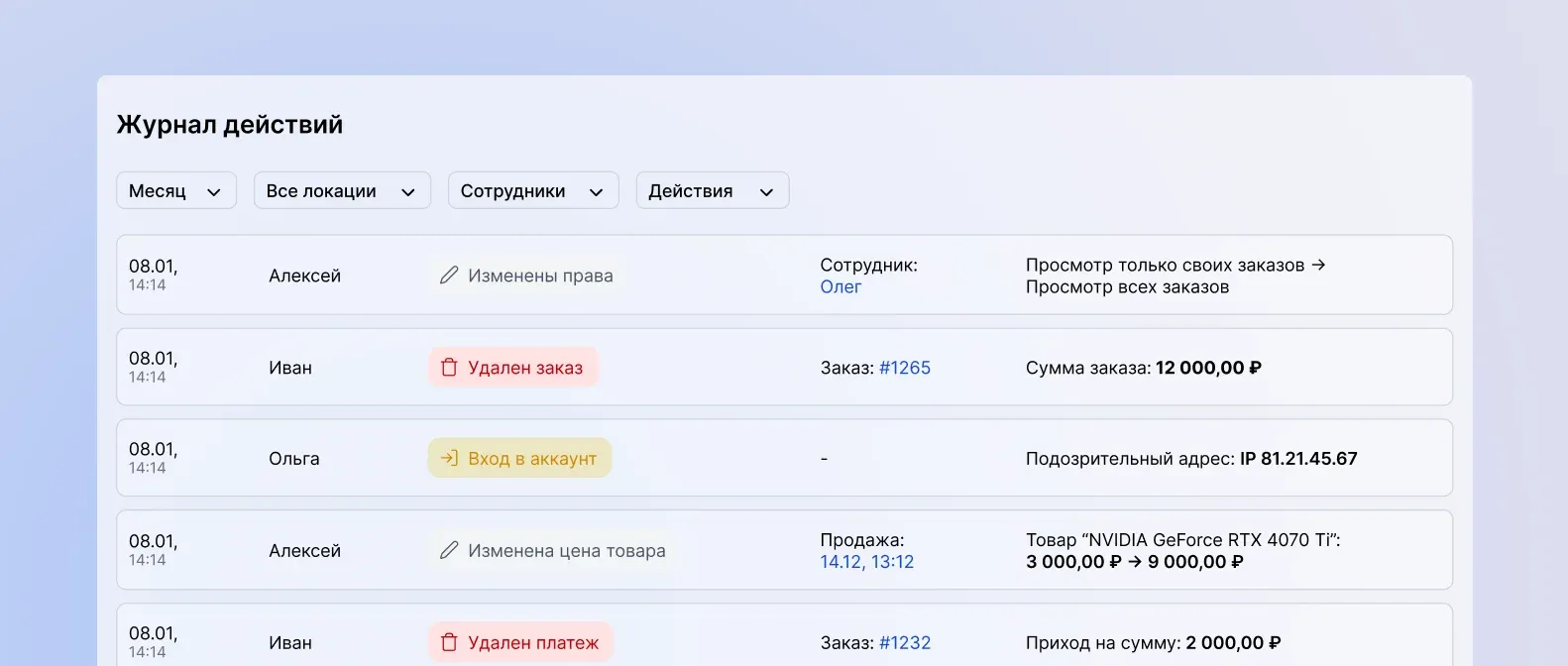Click the date 08.01 in Ольга's row

pos(154,450)
